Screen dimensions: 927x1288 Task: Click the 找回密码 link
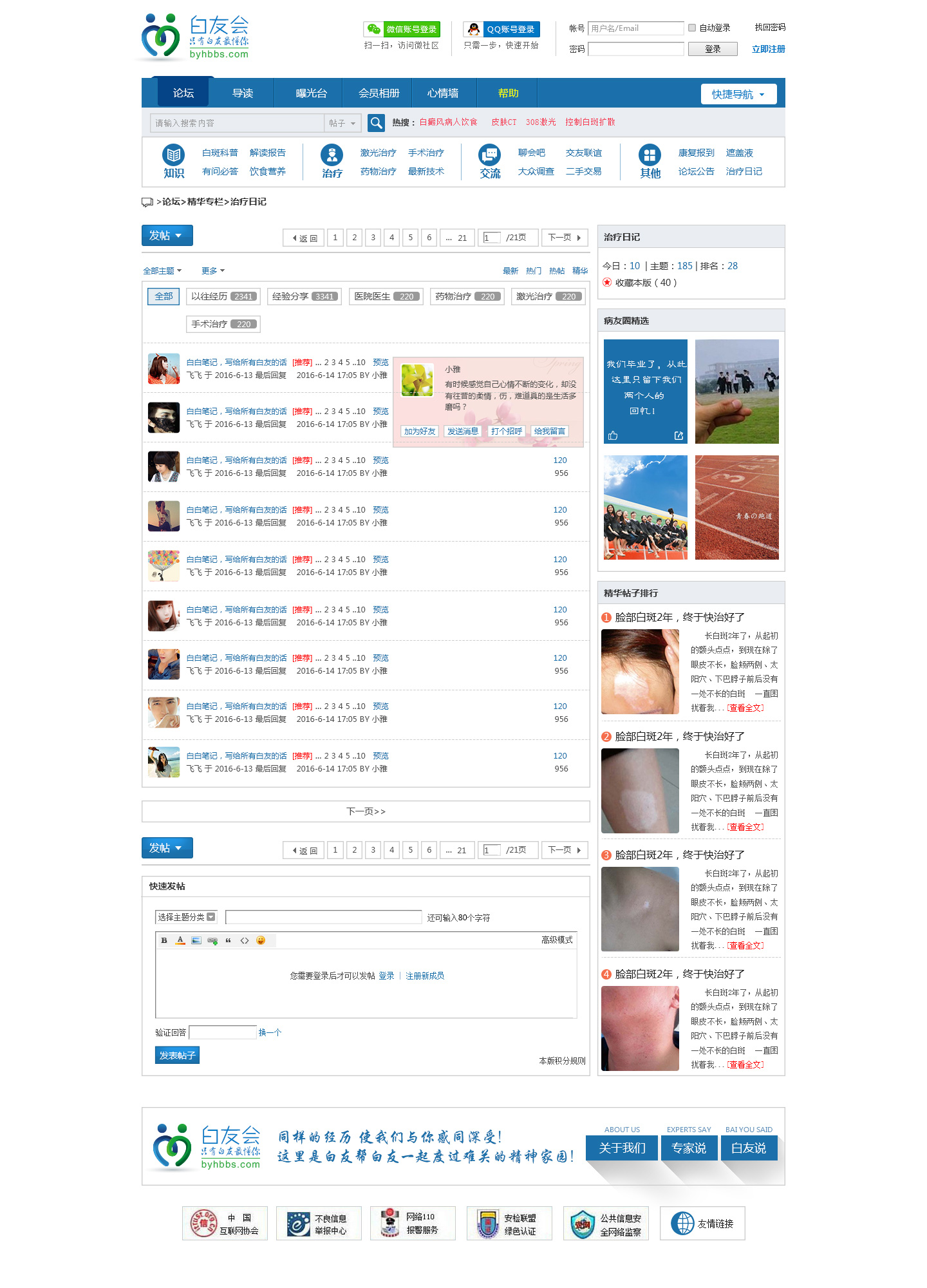(x=770, y=27)
